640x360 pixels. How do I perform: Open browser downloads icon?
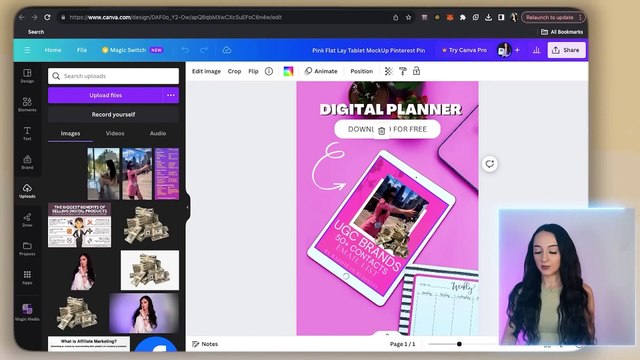tap(488, 18)
